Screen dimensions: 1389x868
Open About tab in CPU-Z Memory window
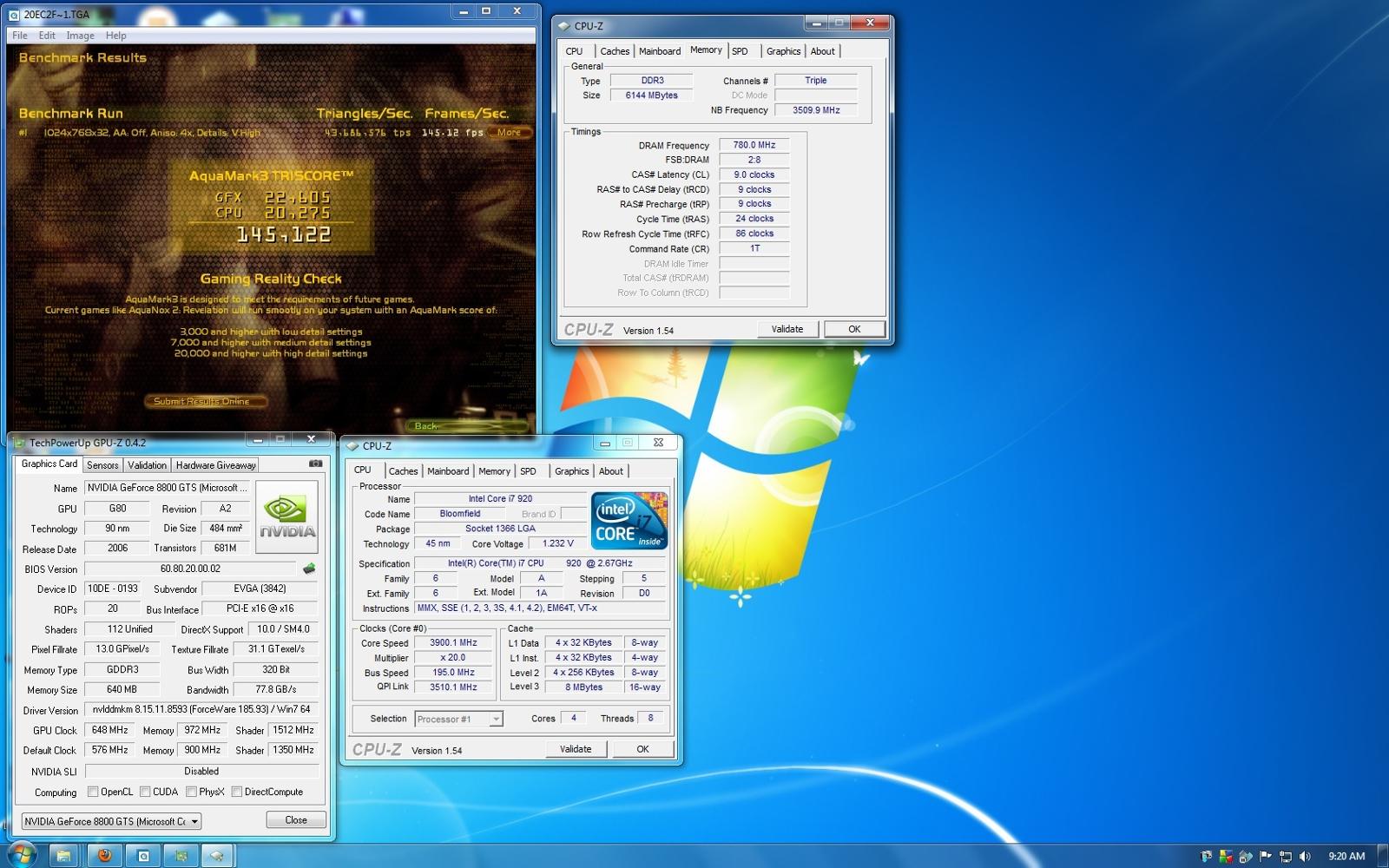click(822, 51)
